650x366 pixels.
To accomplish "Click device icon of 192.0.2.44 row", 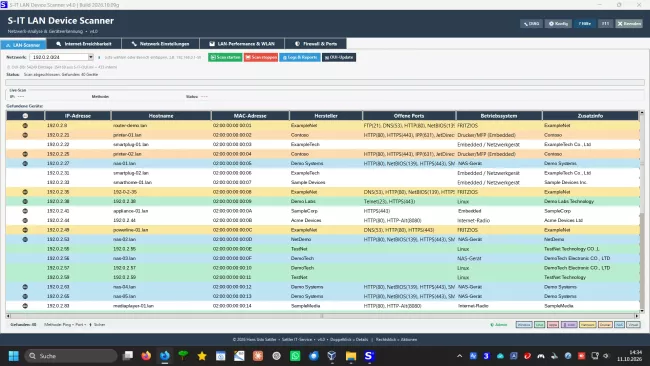I will 25,221.
